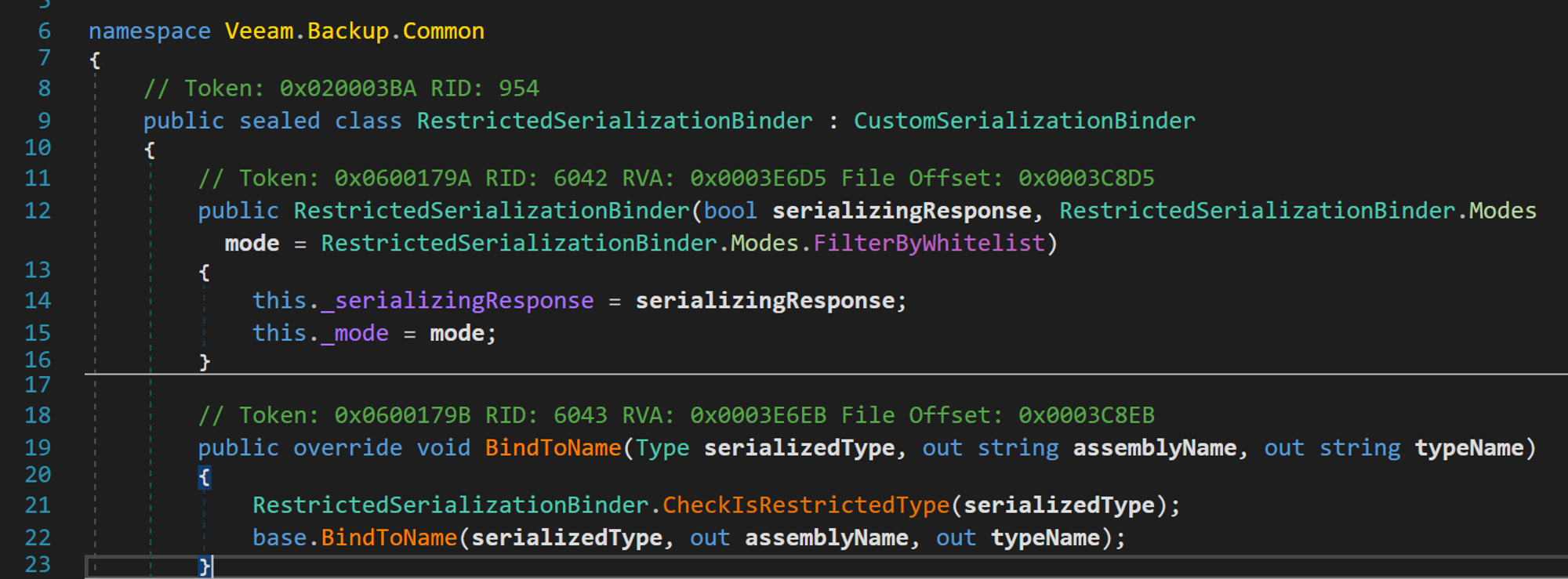The height and width of the screenshot is (579, 1568).
Task: Click method name 'BindToName' on line 19
Action: [553, 448]
